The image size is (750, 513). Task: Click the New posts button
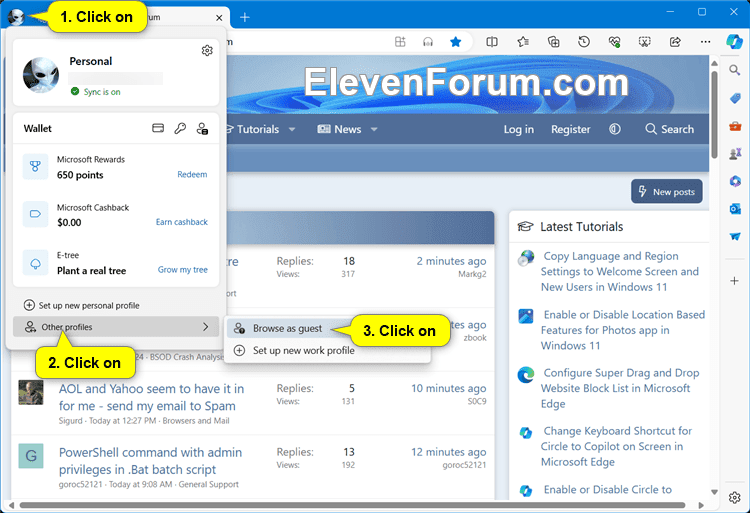coord(666,191)
